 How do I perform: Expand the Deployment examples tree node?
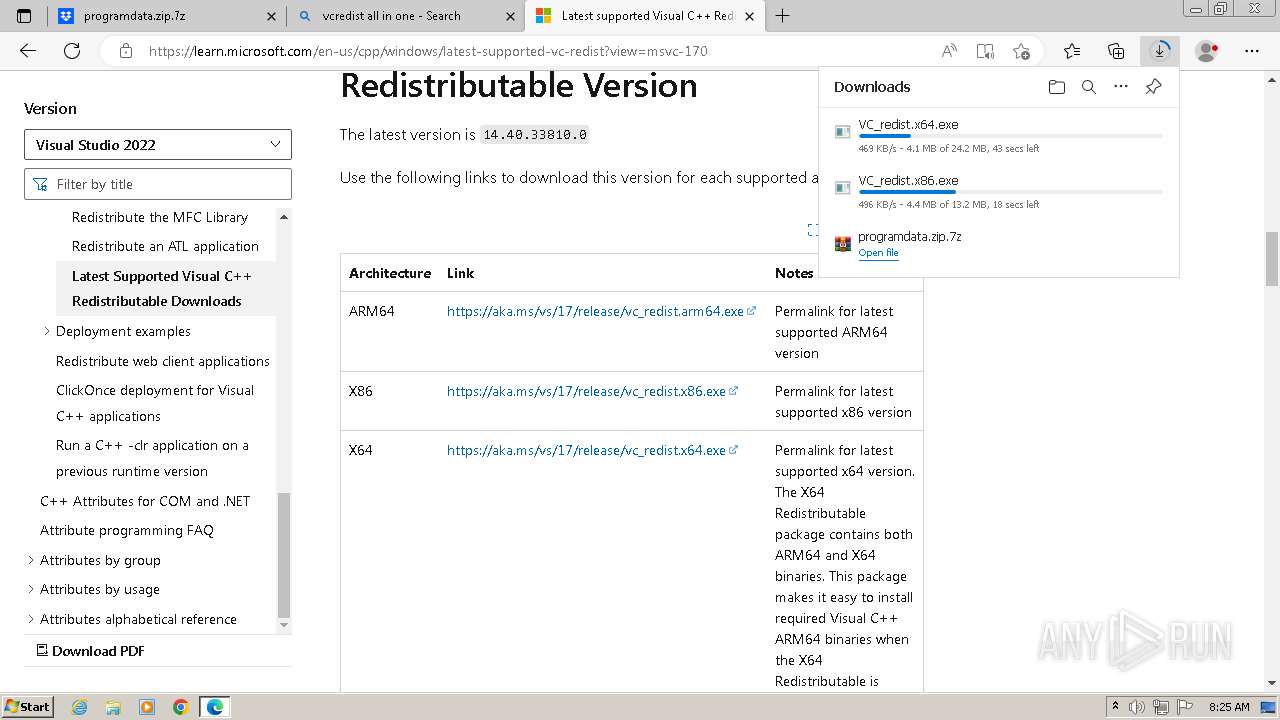pos(46,331)
